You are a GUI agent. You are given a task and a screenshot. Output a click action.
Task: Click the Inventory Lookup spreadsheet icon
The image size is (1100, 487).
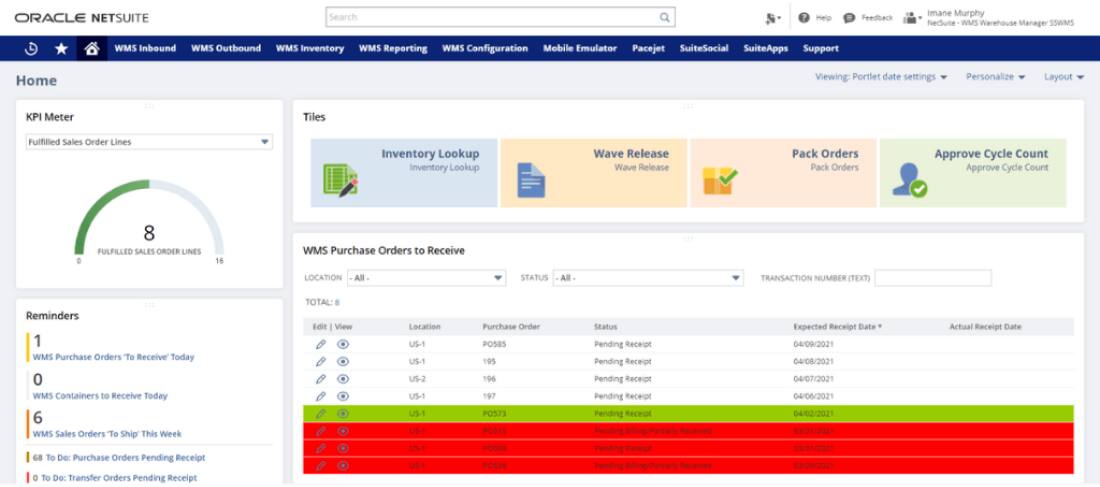tap(340, 180)
